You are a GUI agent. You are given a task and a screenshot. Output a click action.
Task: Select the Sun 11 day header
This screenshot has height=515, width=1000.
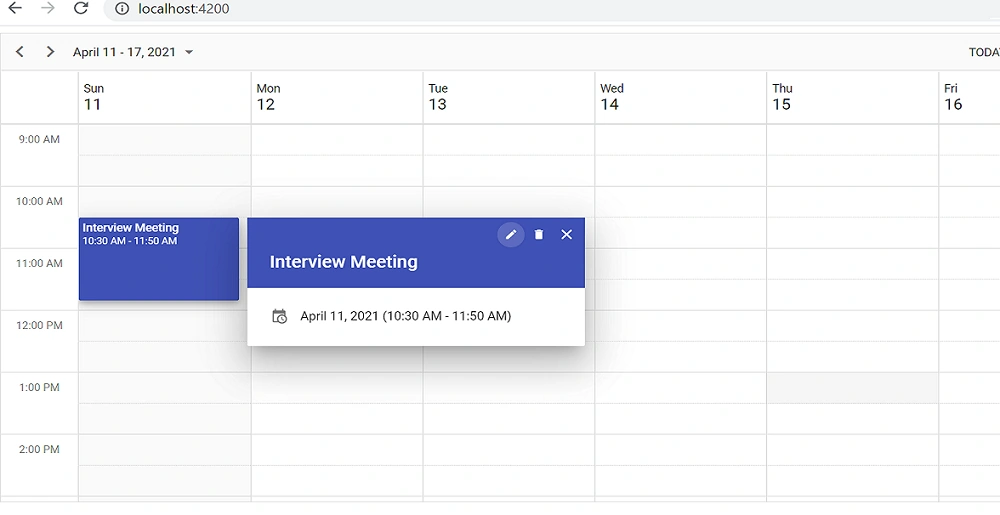165,97
